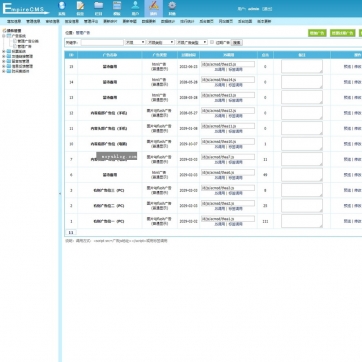362x362 pixels.
Task: Click the remarks textarea in row ID 3
Action: [x=302, y=190]
